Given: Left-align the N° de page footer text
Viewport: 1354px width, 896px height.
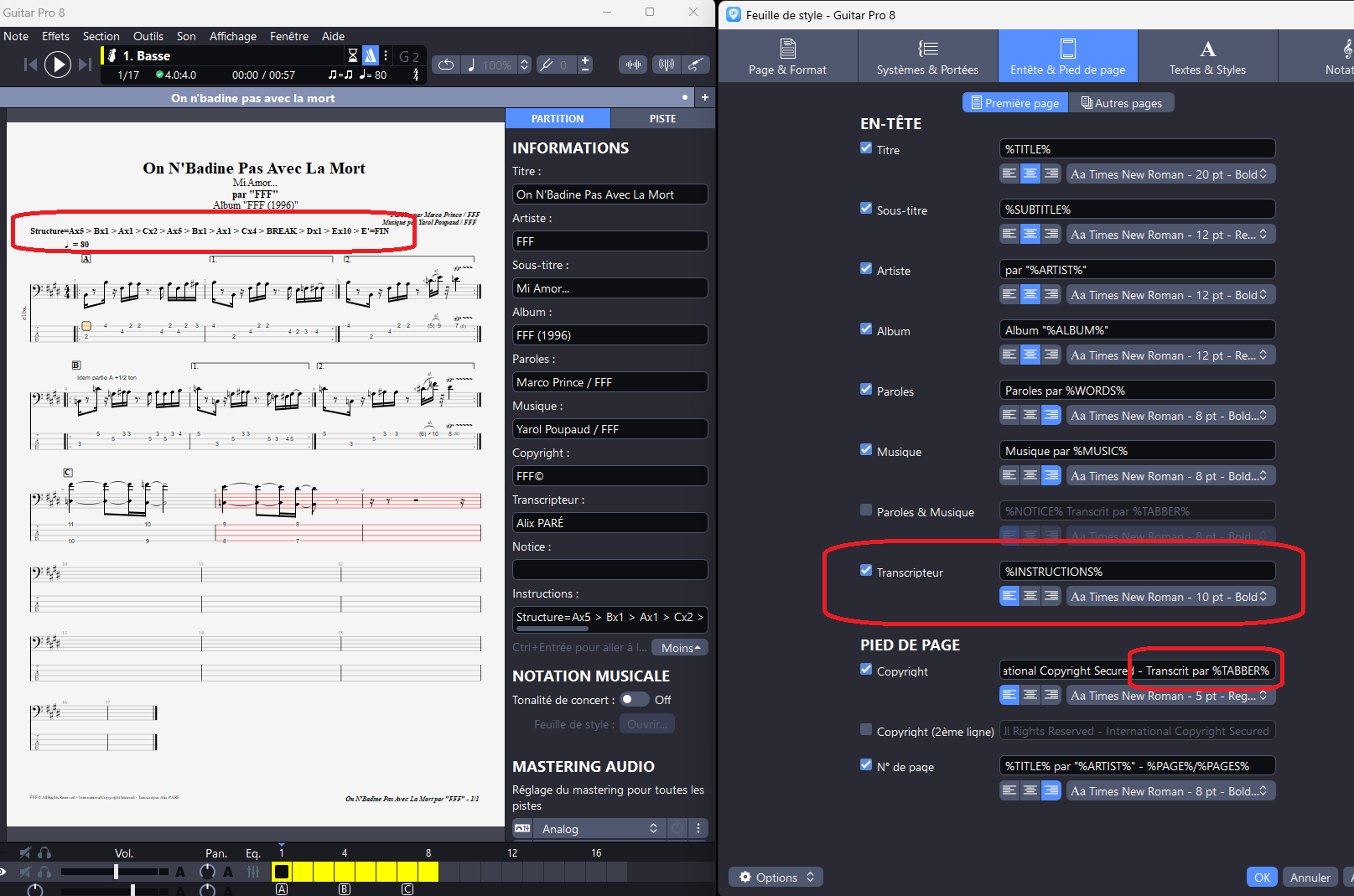Looking at the screenshot, I should tap(1009, 790).
